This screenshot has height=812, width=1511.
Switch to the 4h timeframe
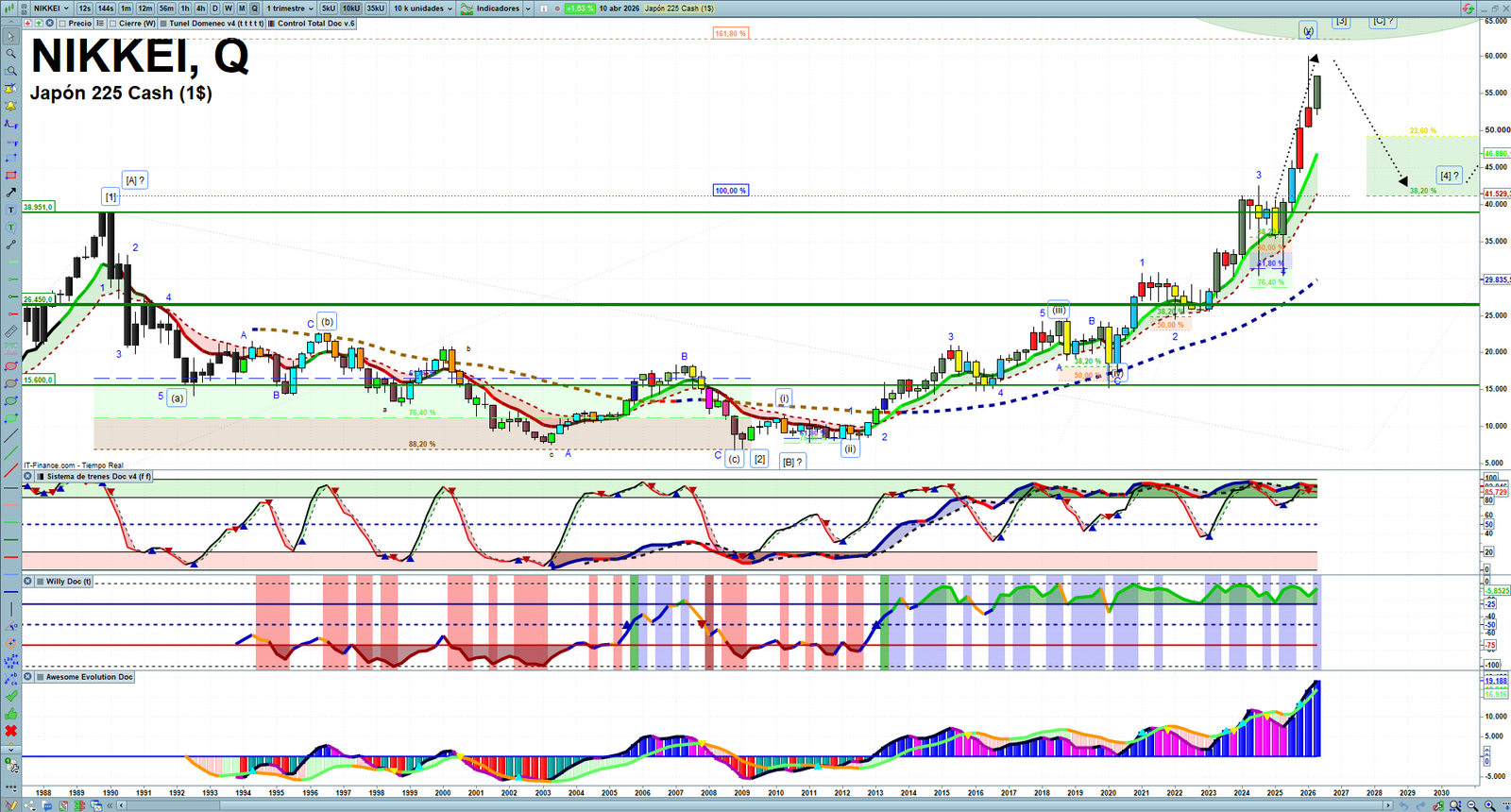(x=200, y=8)
